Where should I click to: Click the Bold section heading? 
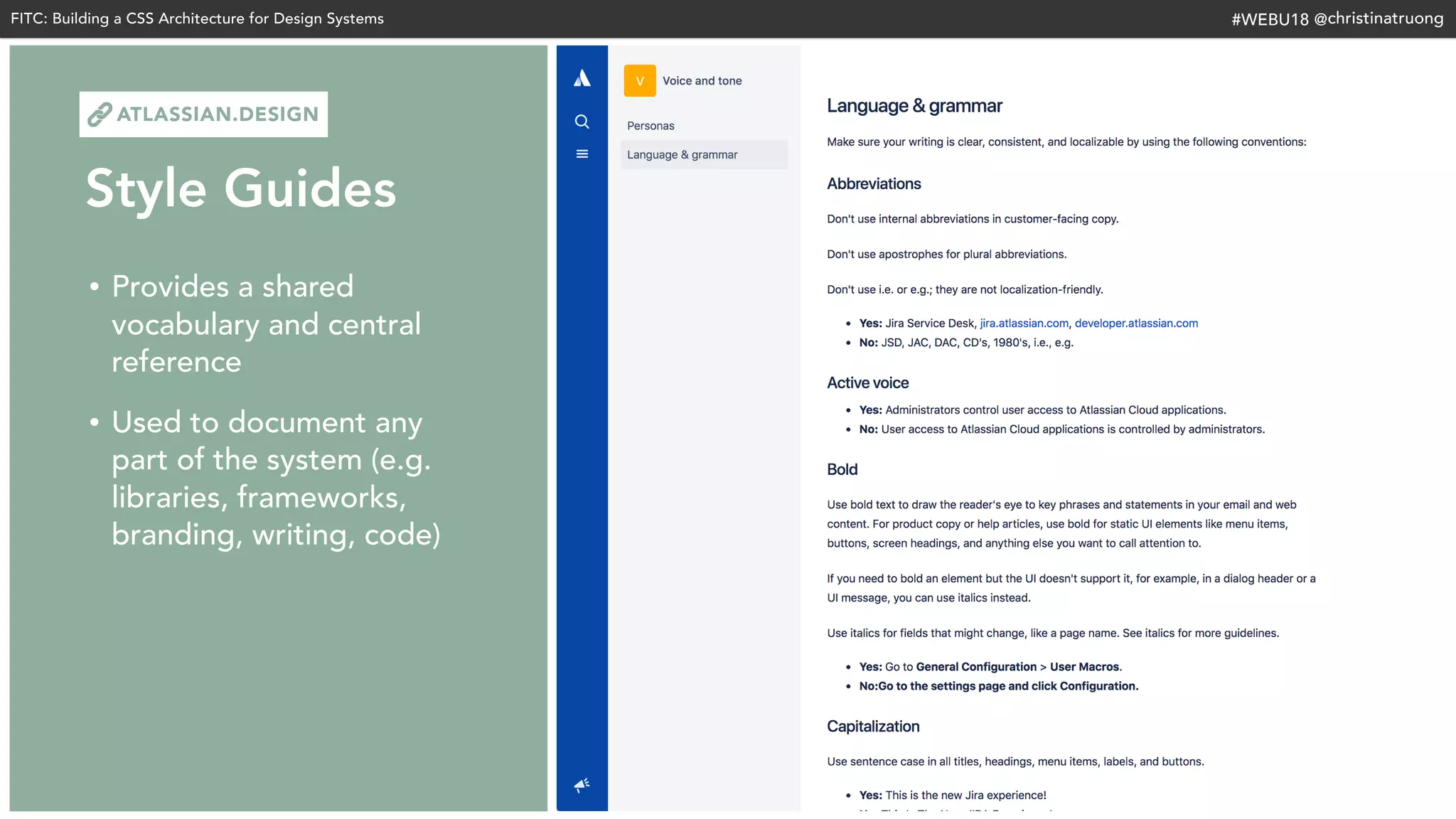click(x=842, y=470)
